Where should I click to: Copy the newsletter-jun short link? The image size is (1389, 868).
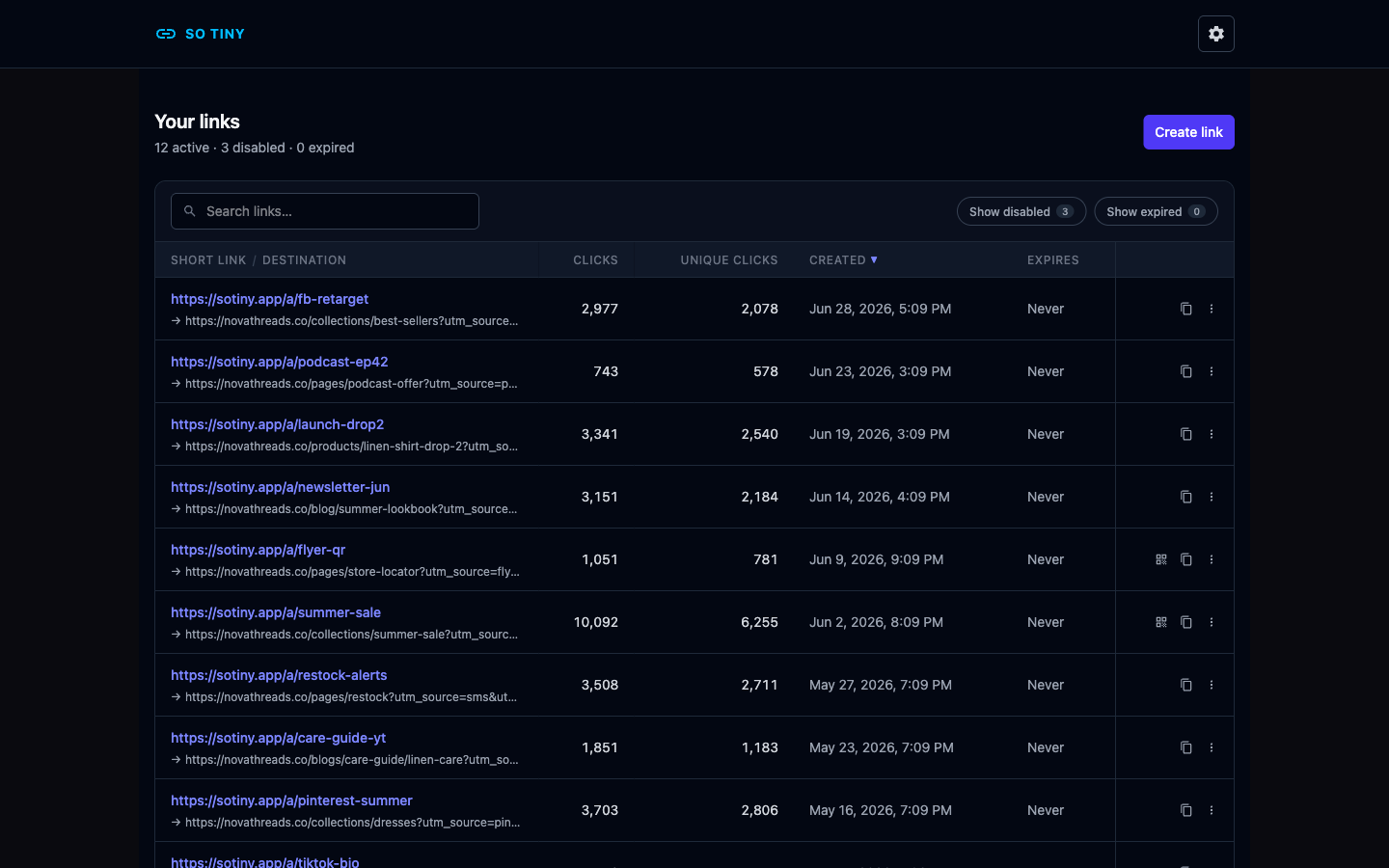(x=1186, y=497)
